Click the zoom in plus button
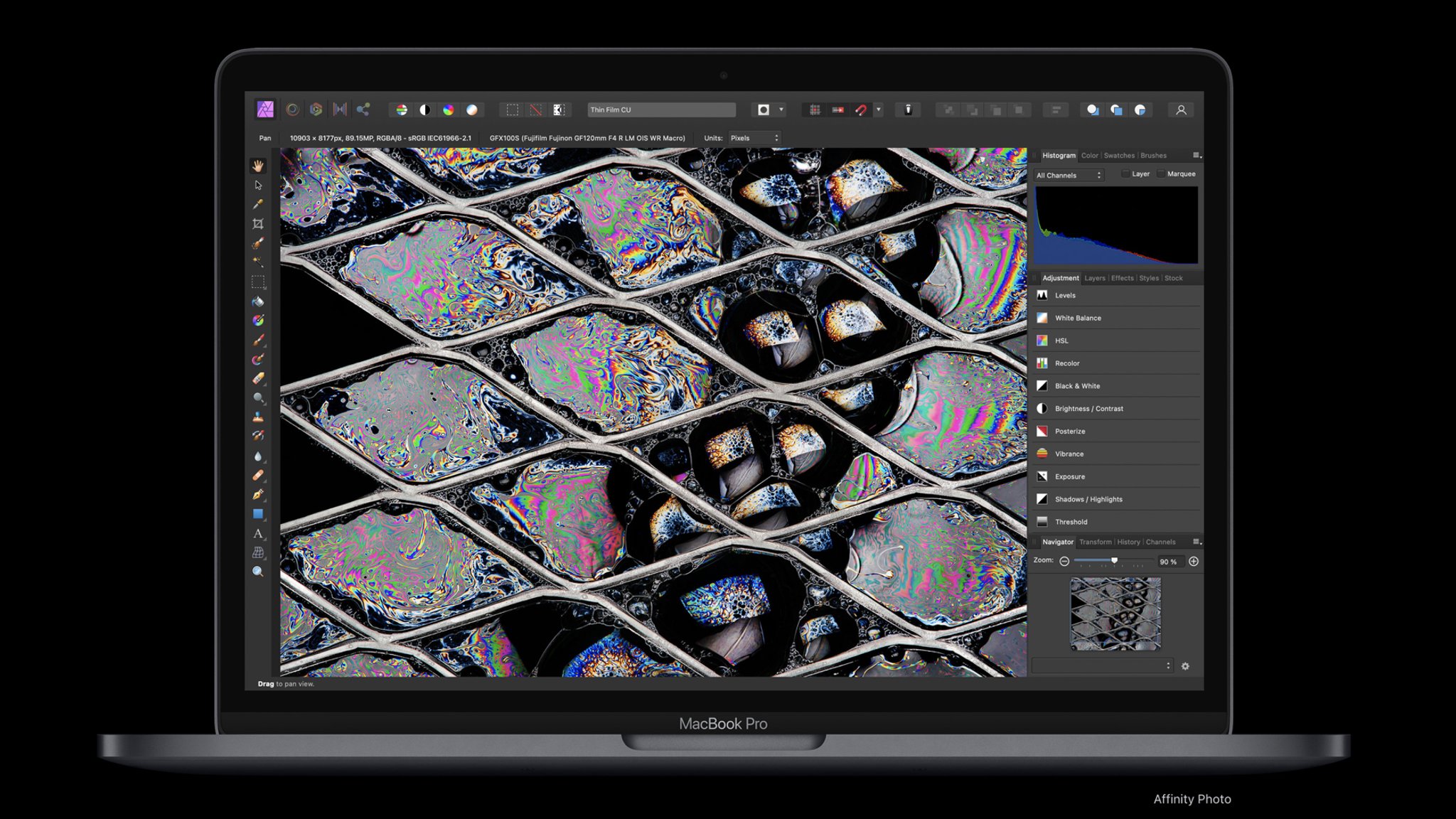Image resolution: width=1456 pixels, height=819 pixels. [1194, 562]
